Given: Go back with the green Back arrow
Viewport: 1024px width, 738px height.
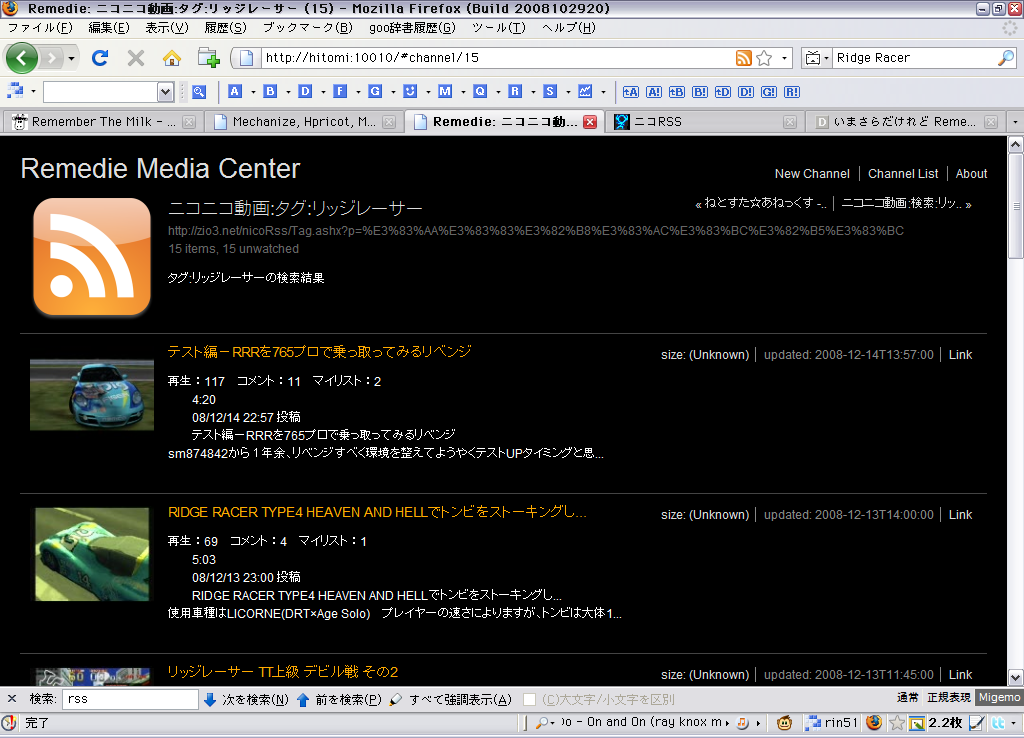Looking at the screenshot, I should pos(22,58).
